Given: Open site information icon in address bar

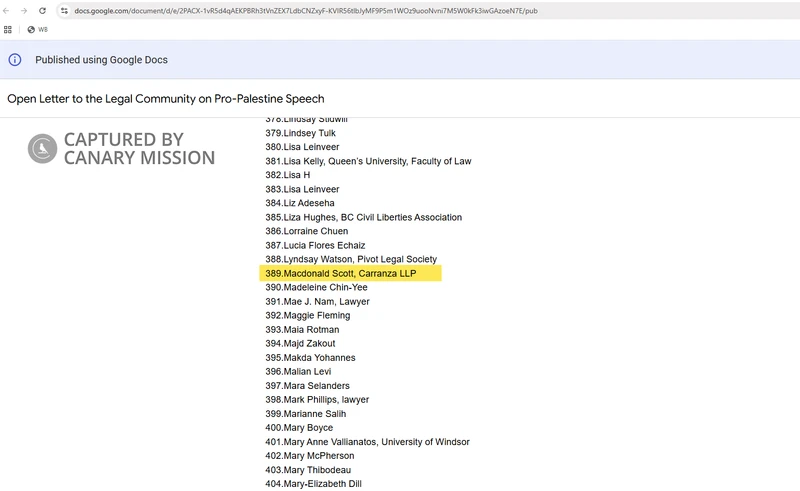Looking at the screenshot, I should click(x=64, y=11).
